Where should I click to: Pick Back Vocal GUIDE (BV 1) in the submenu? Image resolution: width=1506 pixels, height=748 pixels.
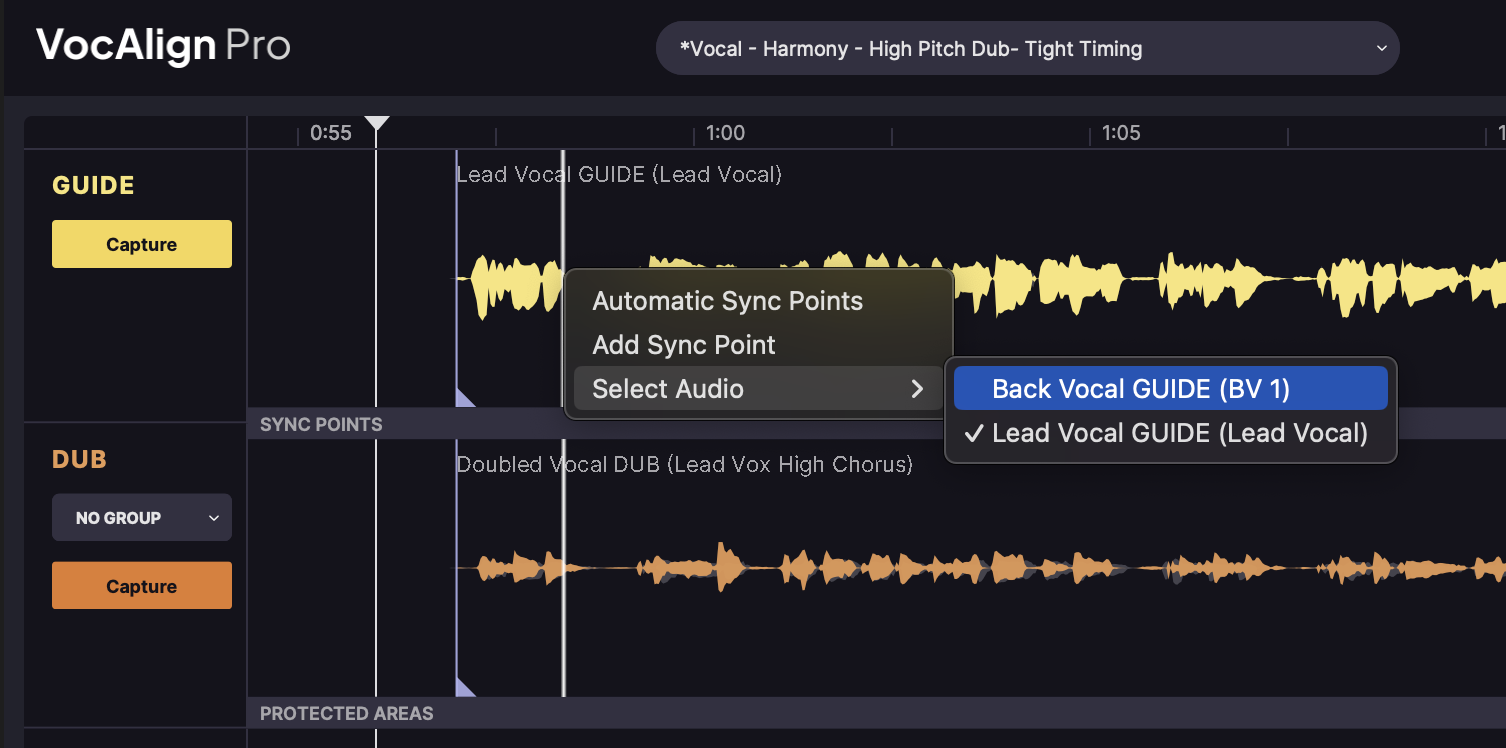click(1140, 389)
